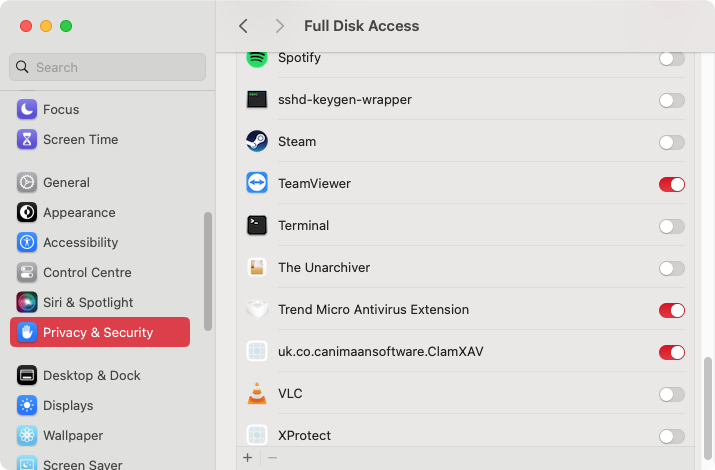Click the Accessibility icon in sidebar
This screenshot has height=470, width=715.
pyautogui.click(x=27, y=243)
